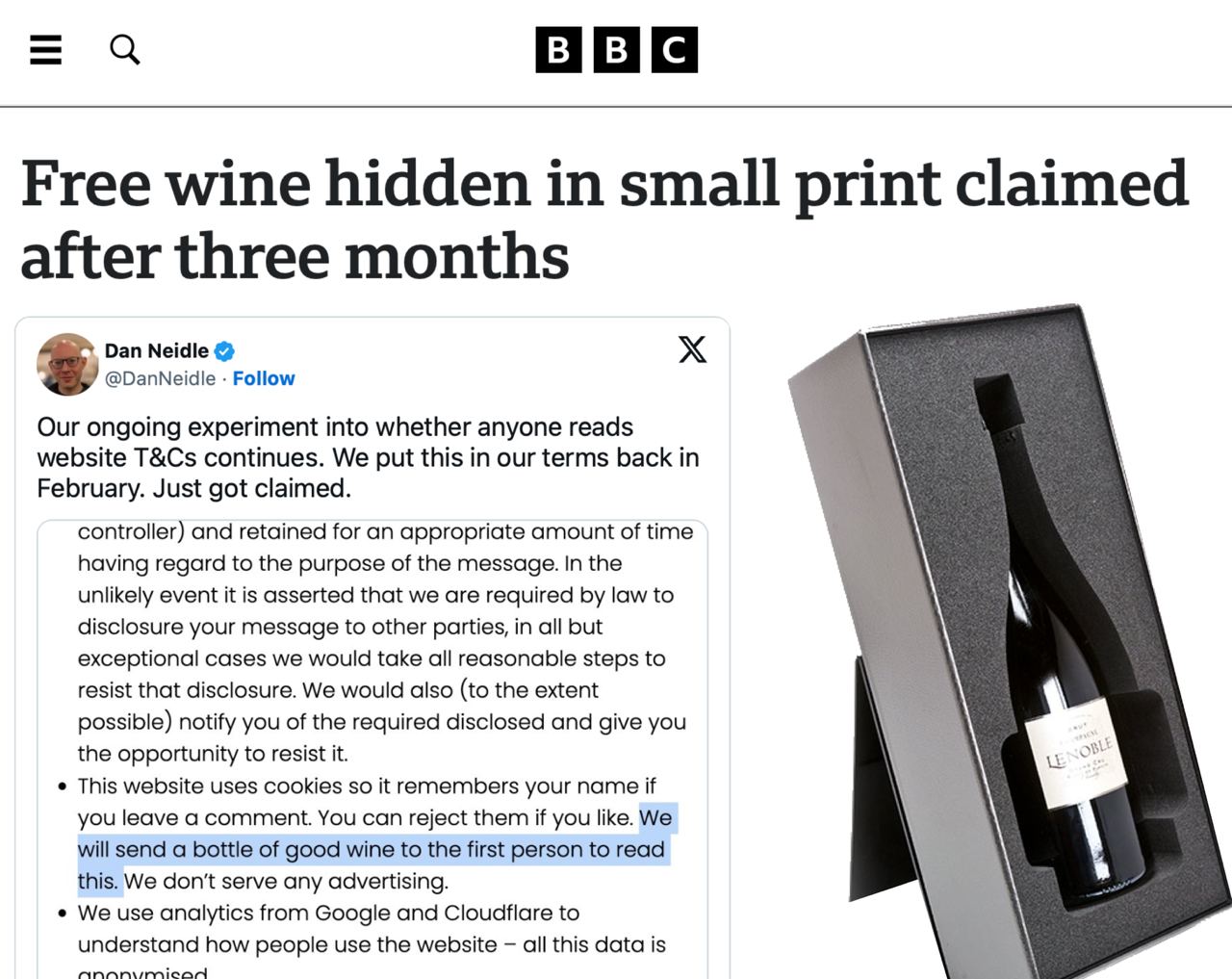Image resolution: width=1232 pixels, height=979 pixels.
Task: Click the highlighted 'bottle of good wine' sentence
Action: [x=371, y=849]
